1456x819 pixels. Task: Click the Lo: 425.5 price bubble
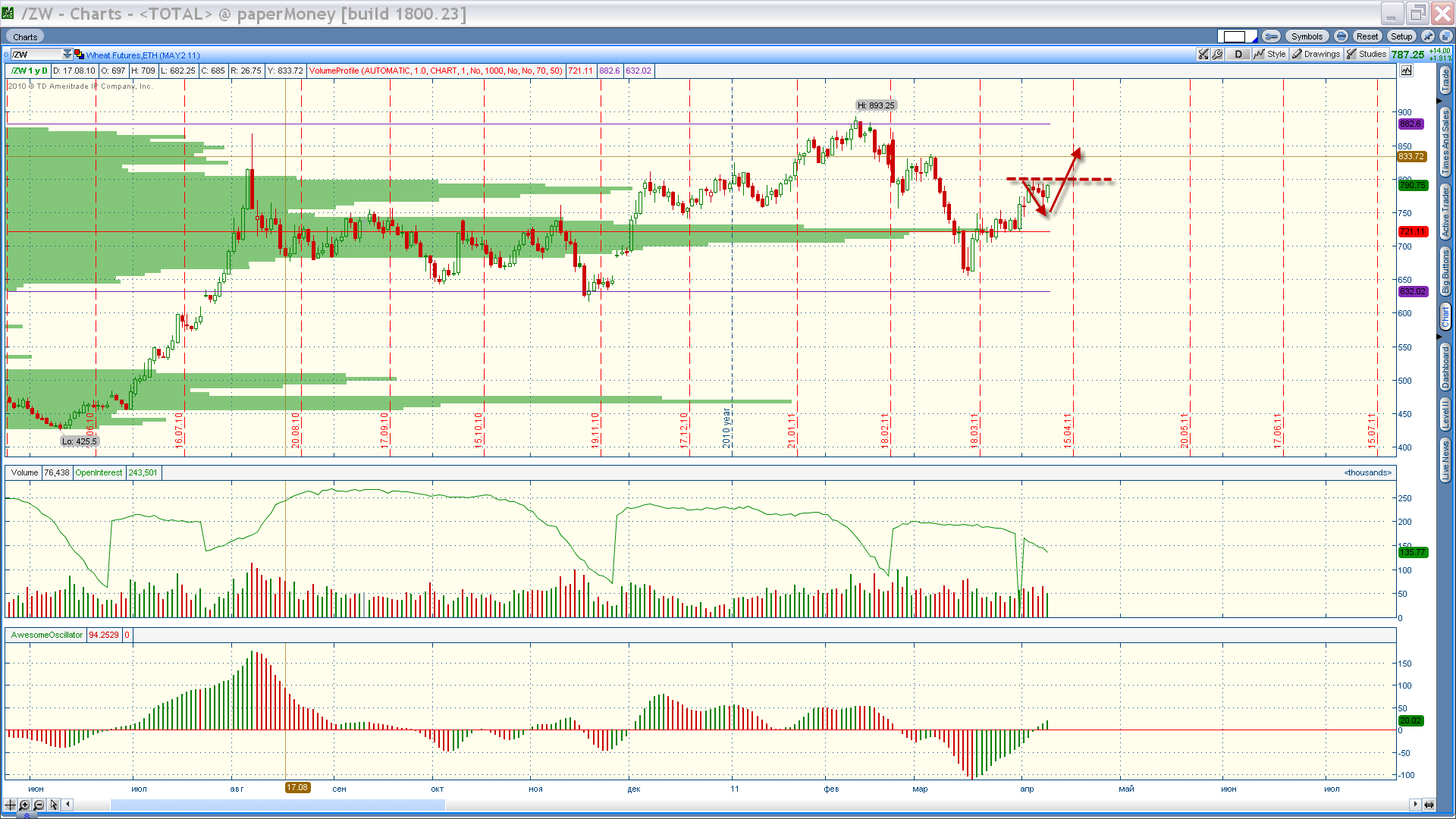pyautogui.click(x=79, y=441)
